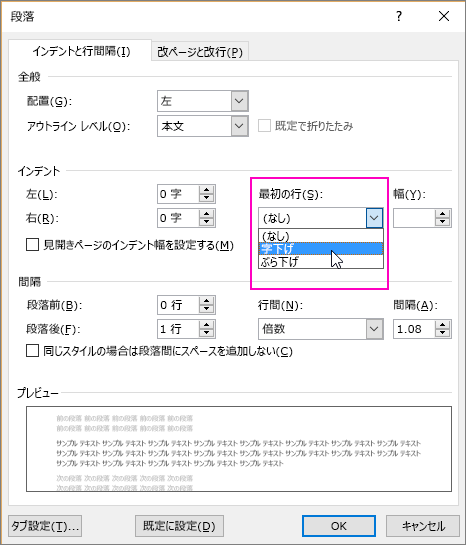Click the 既定に設定 button

pos(179,526)
